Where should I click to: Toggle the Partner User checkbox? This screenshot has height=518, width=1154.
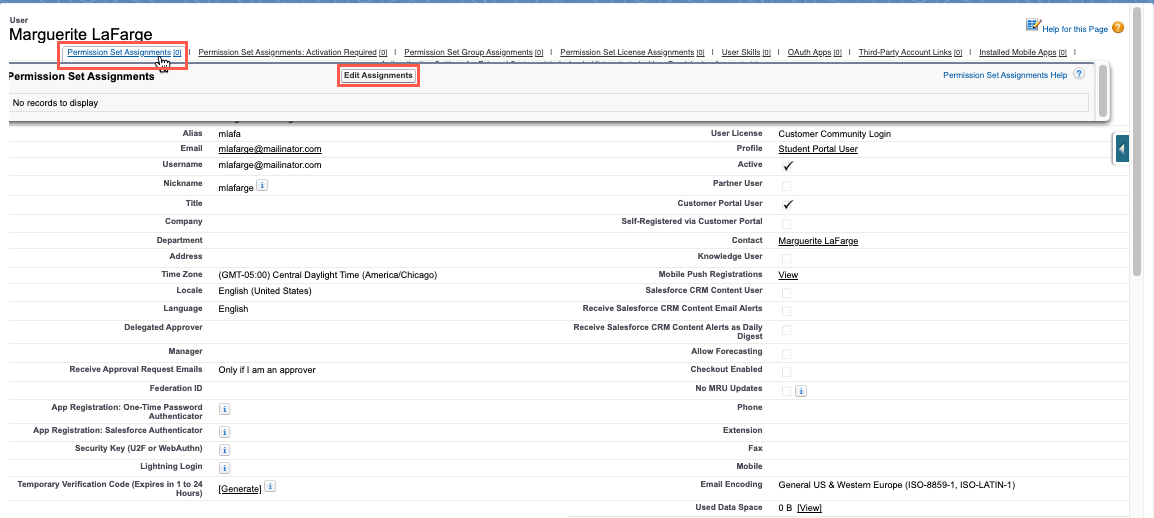click(x=787, y=185)
